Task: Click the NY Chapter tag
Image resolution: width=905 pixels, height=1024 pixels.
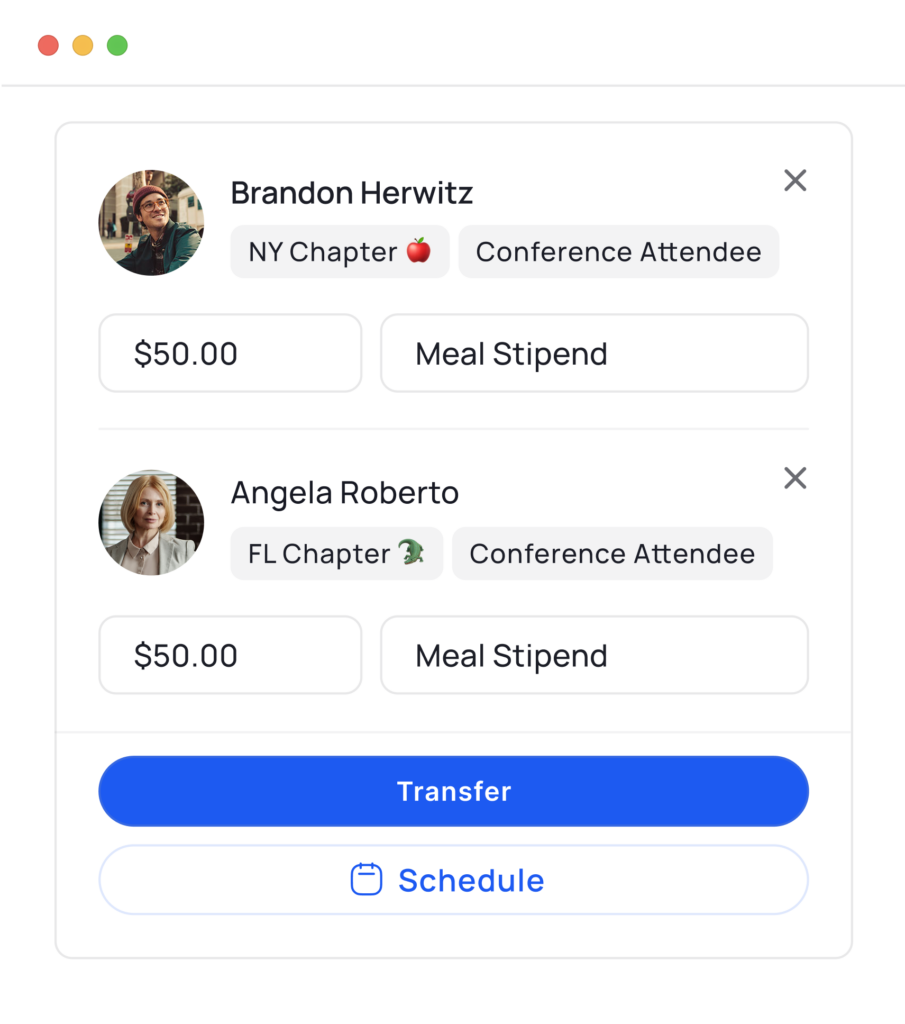Action: click(340, 251)
